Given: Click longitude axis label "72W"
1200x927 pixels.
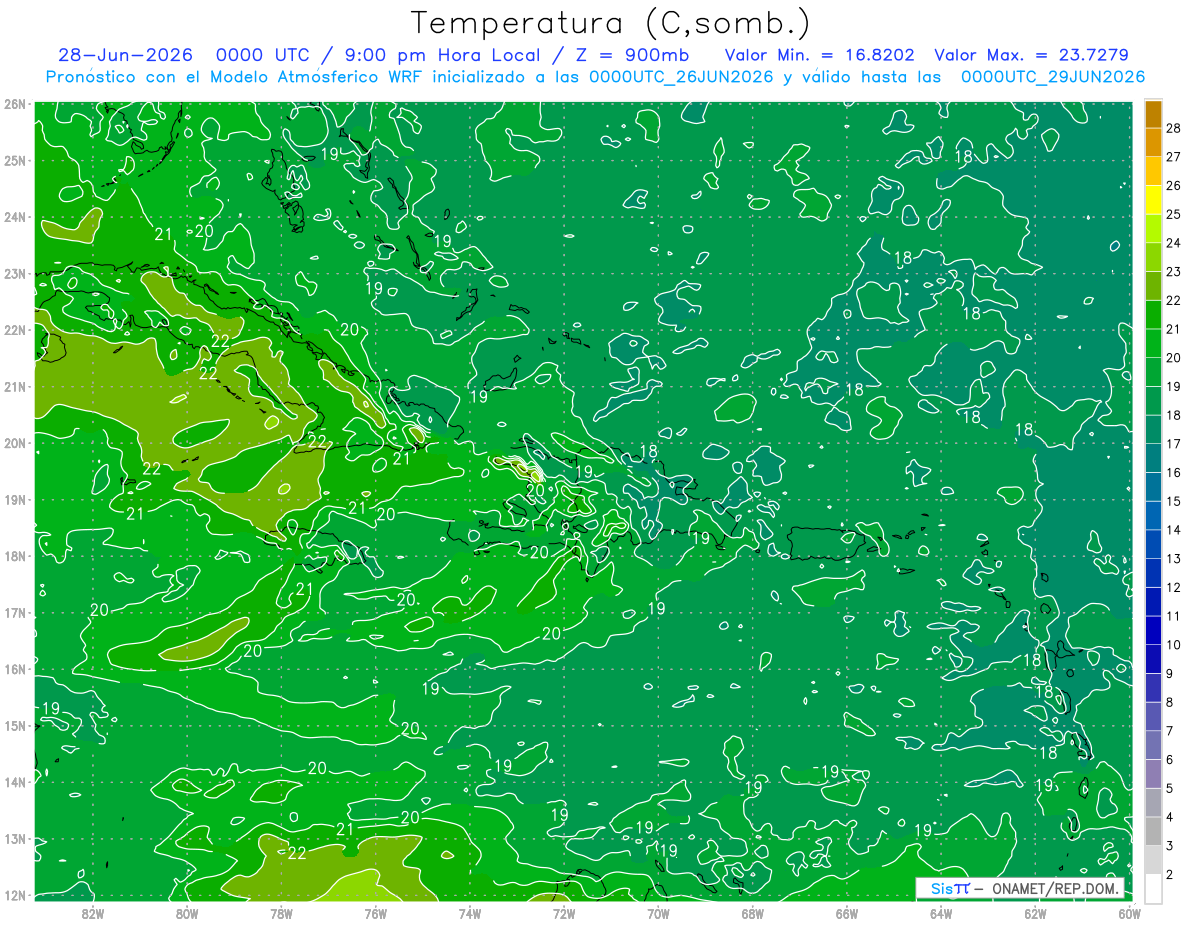Looking at the screenshot, I should (x=563, y=912).
